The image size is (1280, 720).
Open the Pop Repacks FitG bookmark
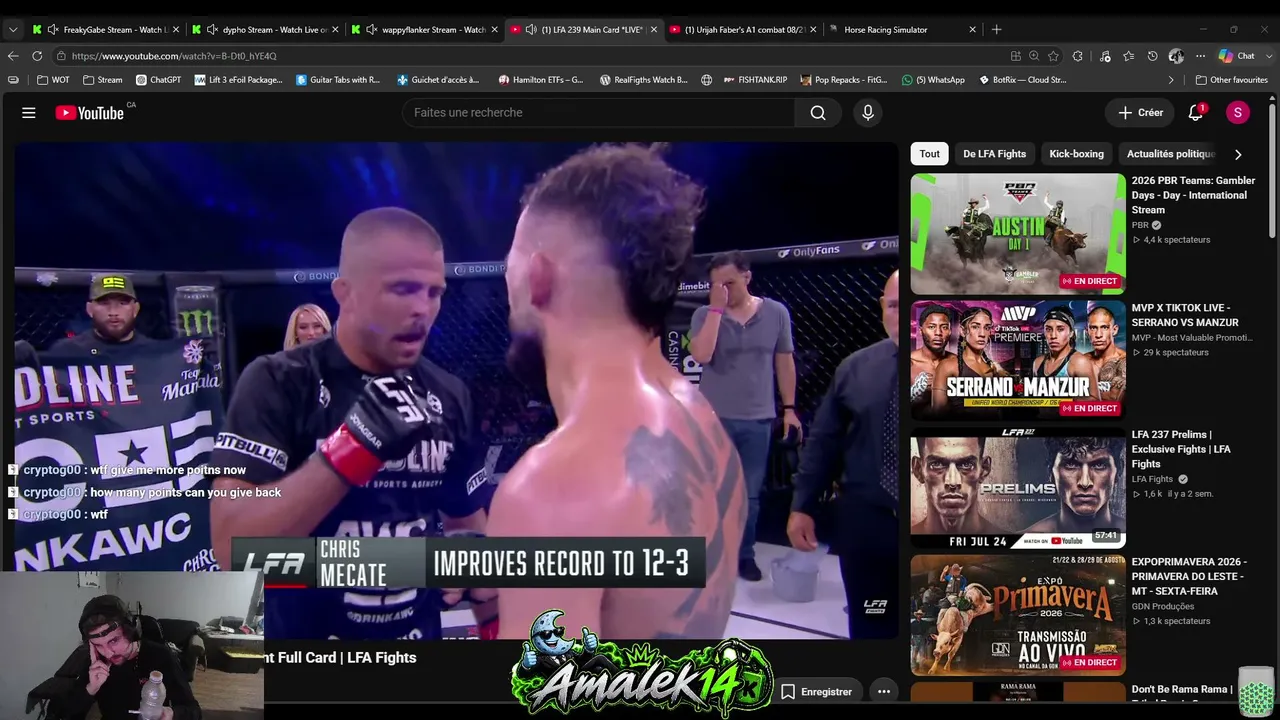pyautogui.click(x=845, y=80)
